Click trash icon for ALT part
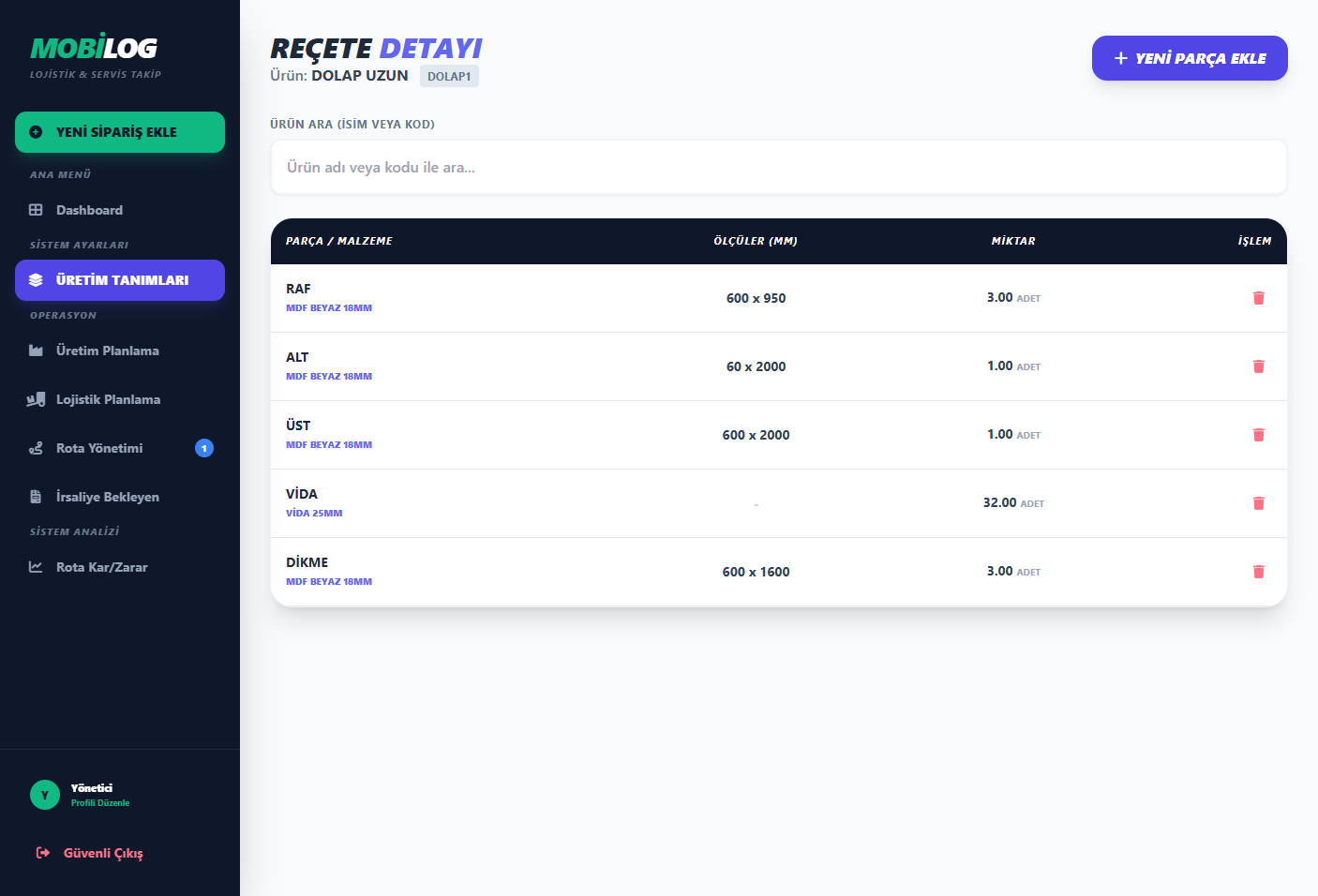 pos(1258,366)
